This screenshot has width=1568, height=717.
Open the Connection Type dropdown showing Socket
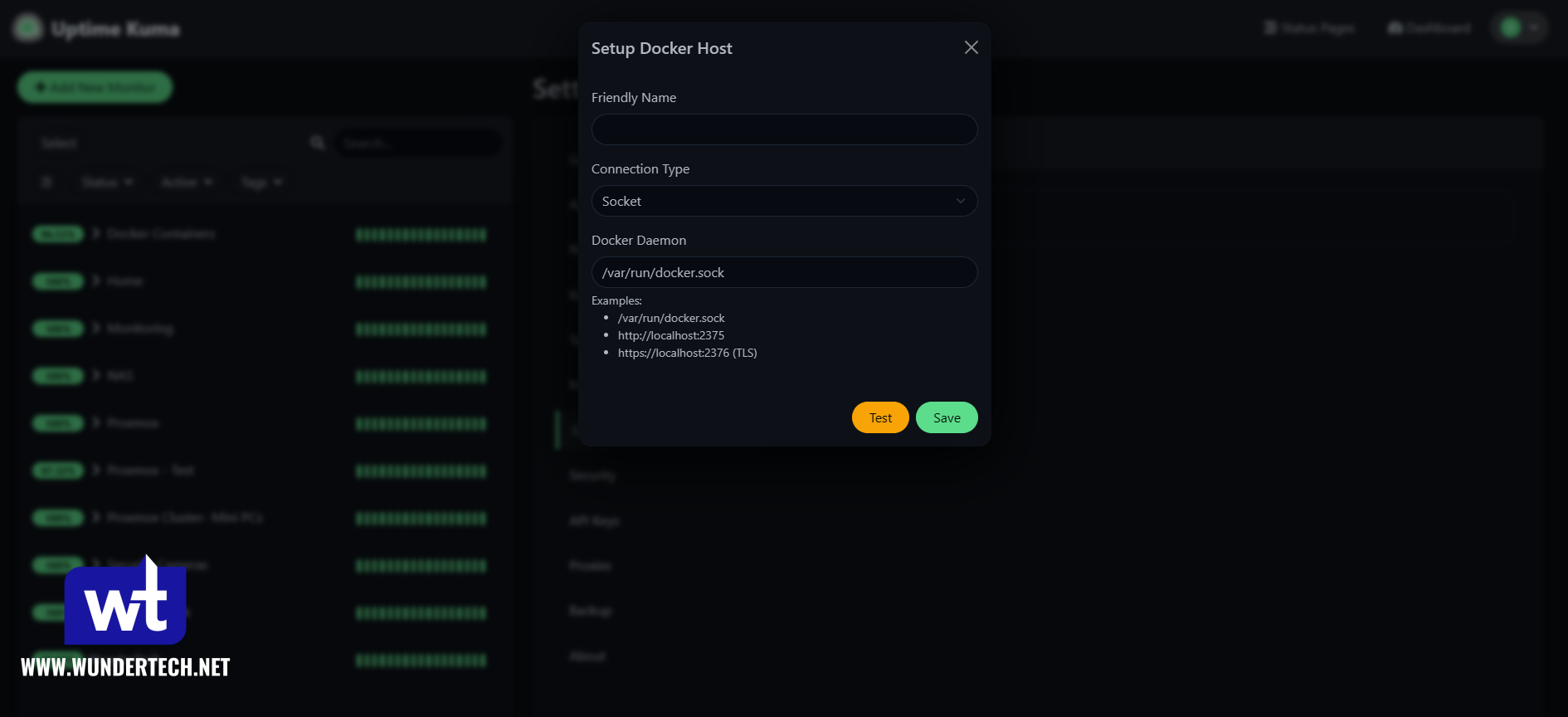pyautogui.click(x=784, y=201)
